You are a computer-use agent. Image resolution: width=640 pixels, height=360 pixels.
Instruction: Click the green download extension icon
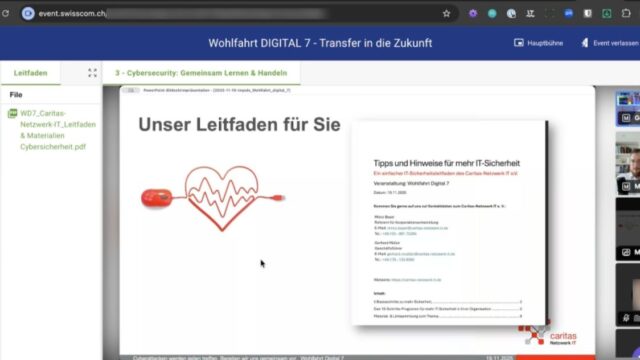[x=607, y=13]
